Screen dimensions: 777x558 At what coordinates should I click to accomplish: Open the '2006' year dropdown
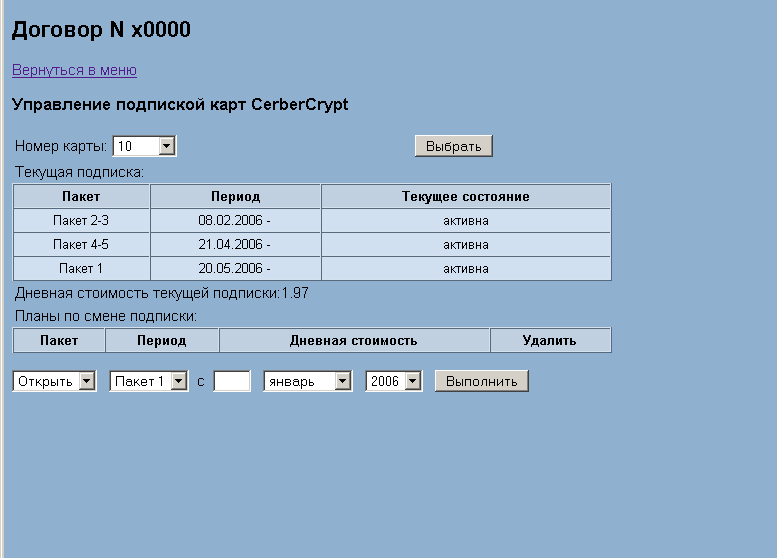[394, 381]
